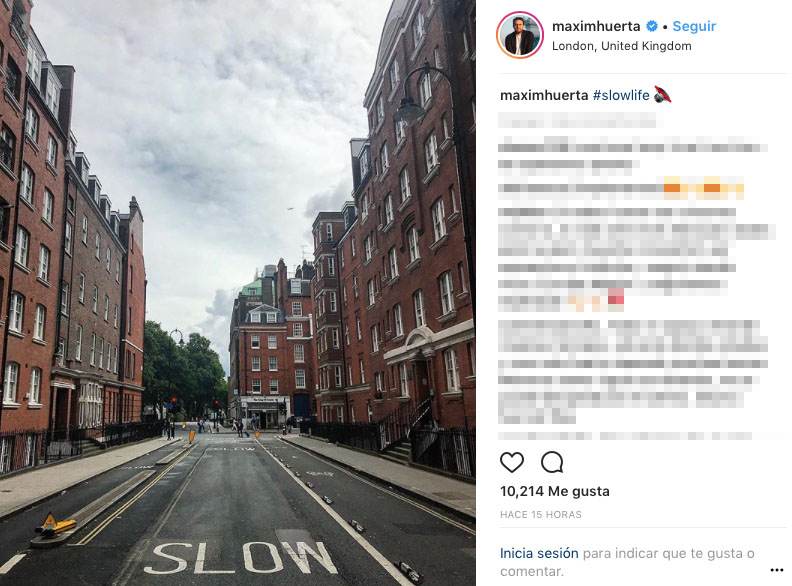Viewport: 792px width, 586px height.
Task: Click the blurred orange emojis in caption
Action: point(703,188)
